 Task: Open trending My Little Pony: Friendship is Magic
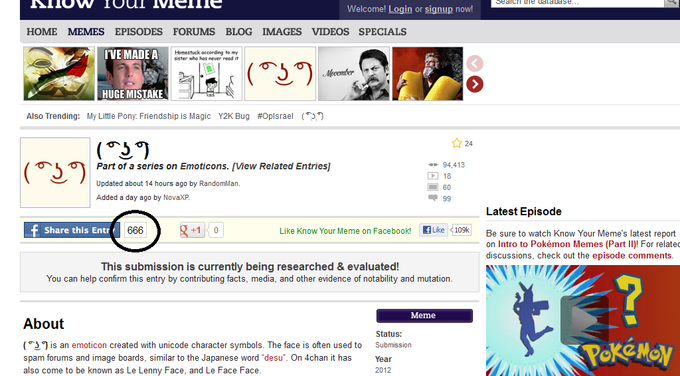click(148, 116)
